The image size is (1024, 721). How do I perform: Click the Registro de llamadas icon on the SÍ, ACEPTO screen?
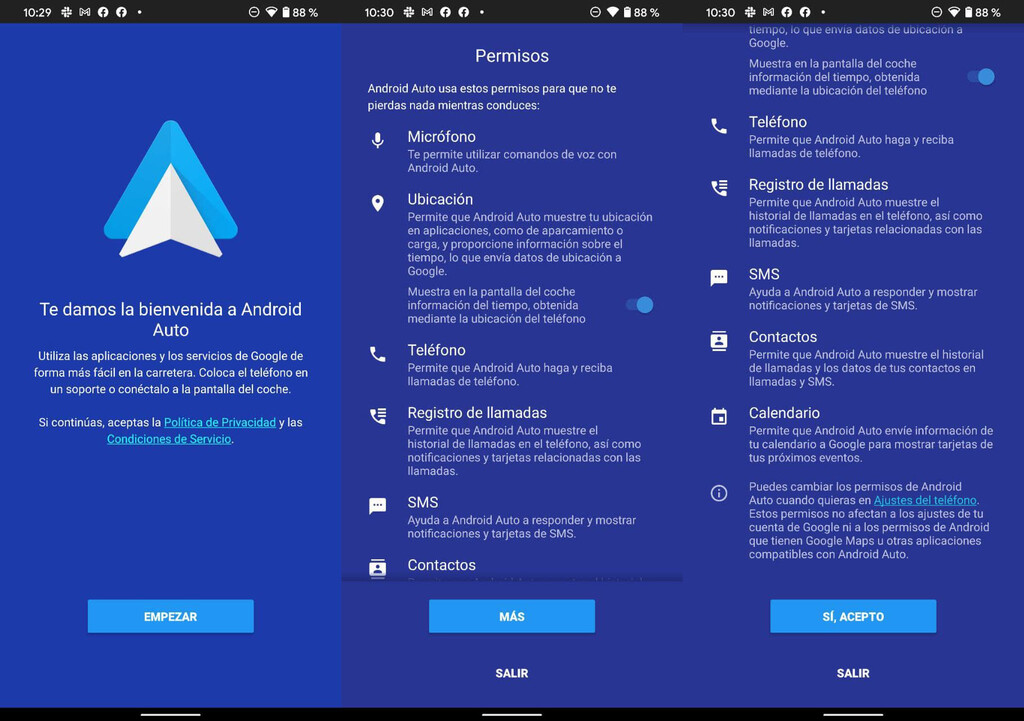[719, 188]
